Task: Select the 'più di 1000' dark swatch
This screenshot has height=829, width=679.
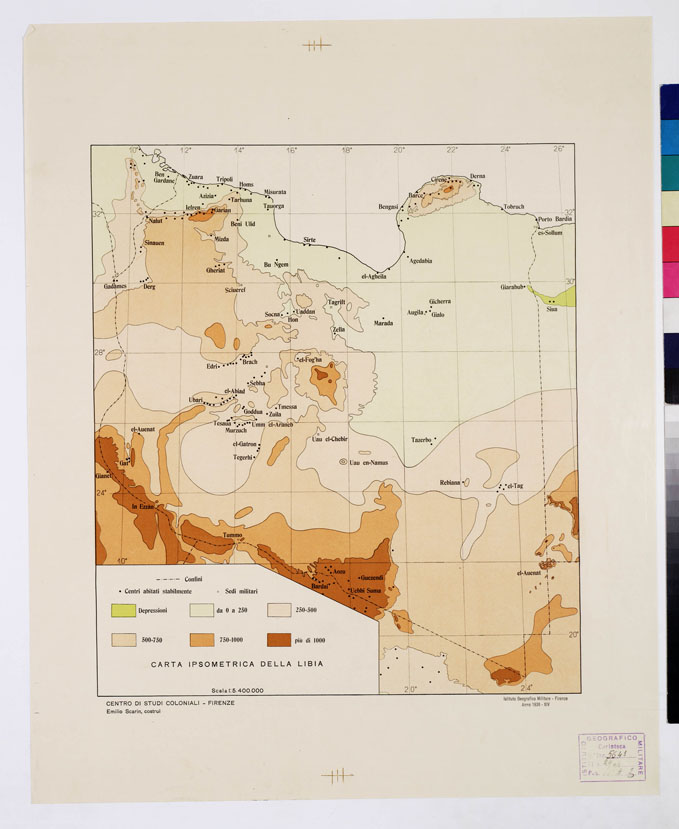Action: (x=279, y=639)
